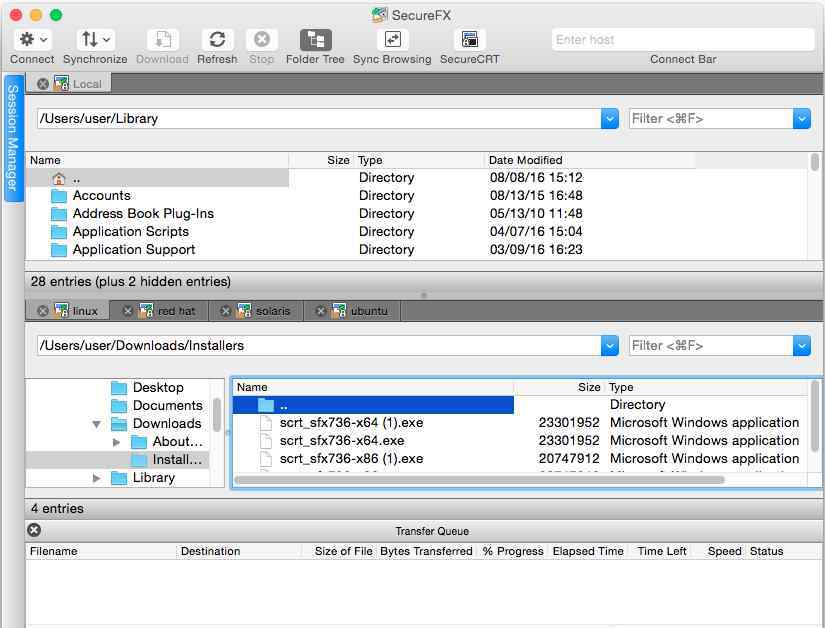Select the parent directory row in Installers
Image resolution: width=825 pixels, height=628 pixels.
pos(373,405)
